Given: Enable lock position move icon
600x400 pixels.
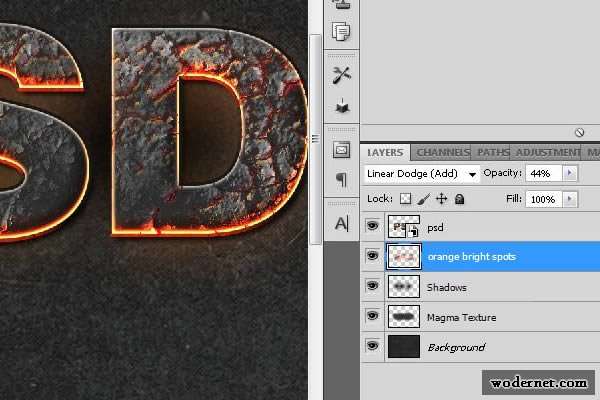Looking at the screenshot, I should click(441, 200).
